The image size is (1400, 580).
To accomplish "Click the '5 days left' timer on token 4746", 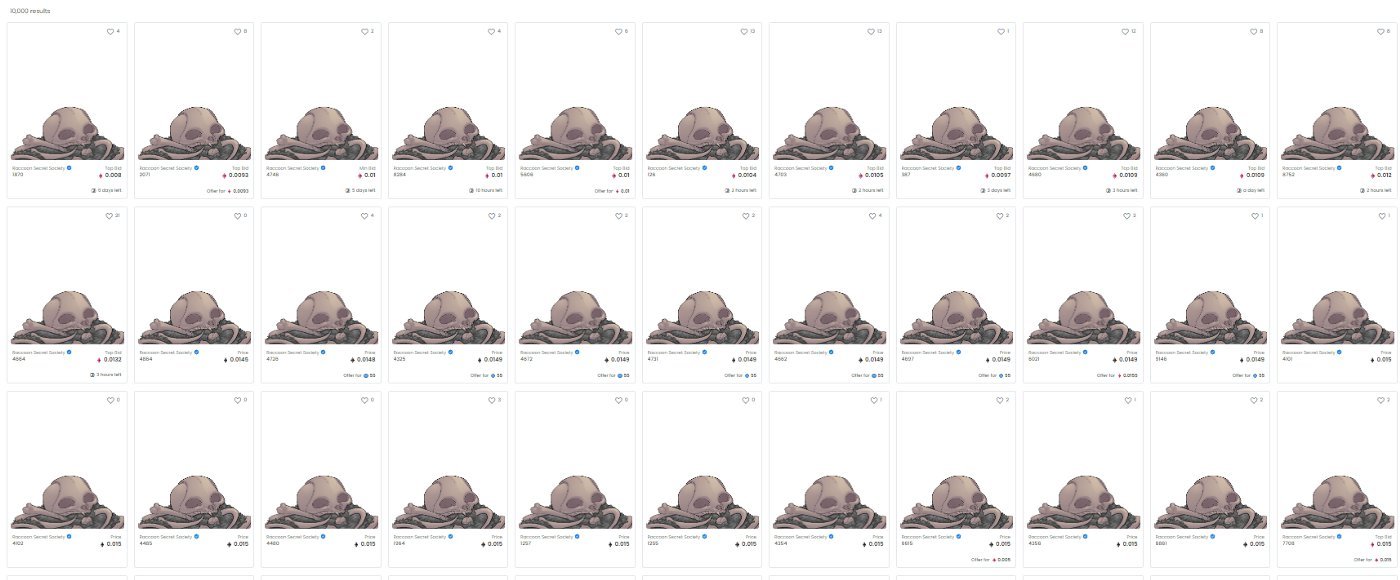I will tap(360, 190).
